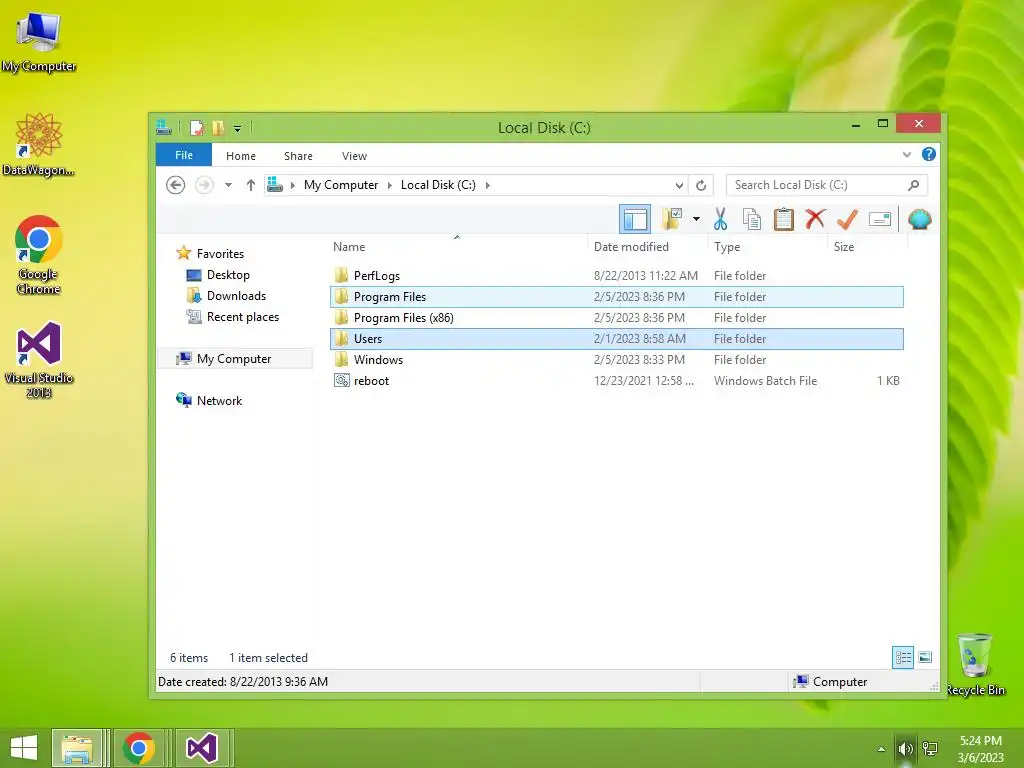Select My Computer in navigation pane
The image size is (1024, 768).
pos(234,359)
